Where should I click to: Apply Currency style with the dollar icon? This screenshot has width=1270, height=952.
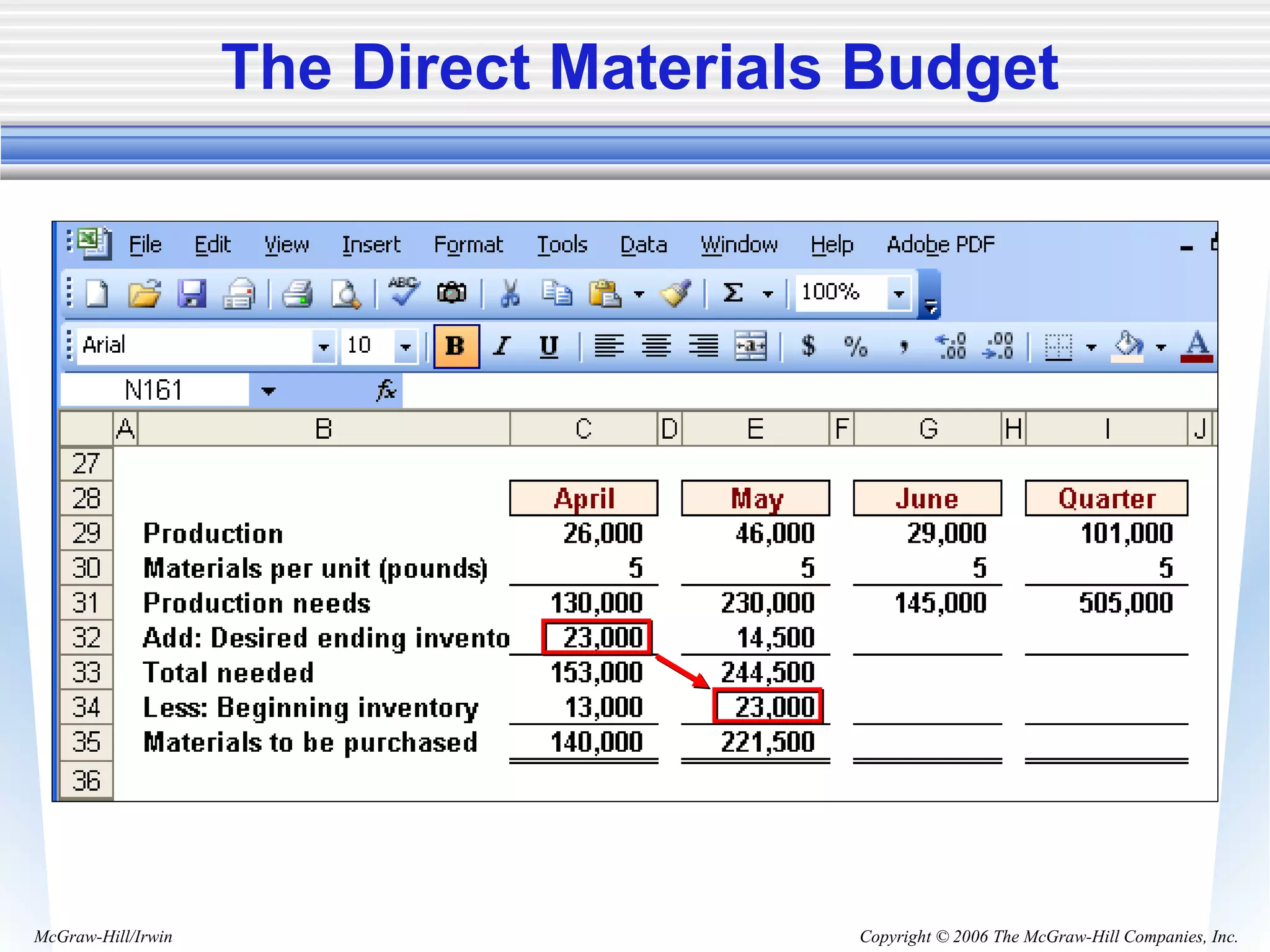tap(808, 346)
